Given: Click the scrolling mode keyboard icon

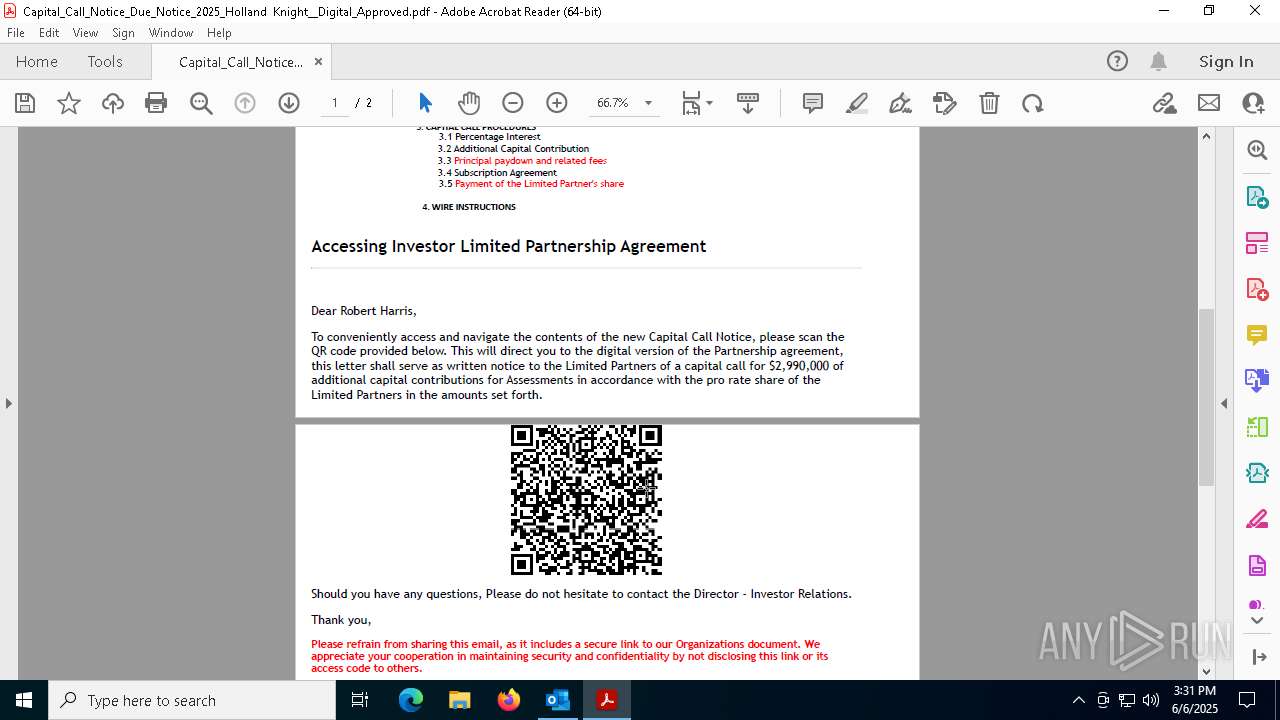Looking at the screenshot, I should click(748, 103).
